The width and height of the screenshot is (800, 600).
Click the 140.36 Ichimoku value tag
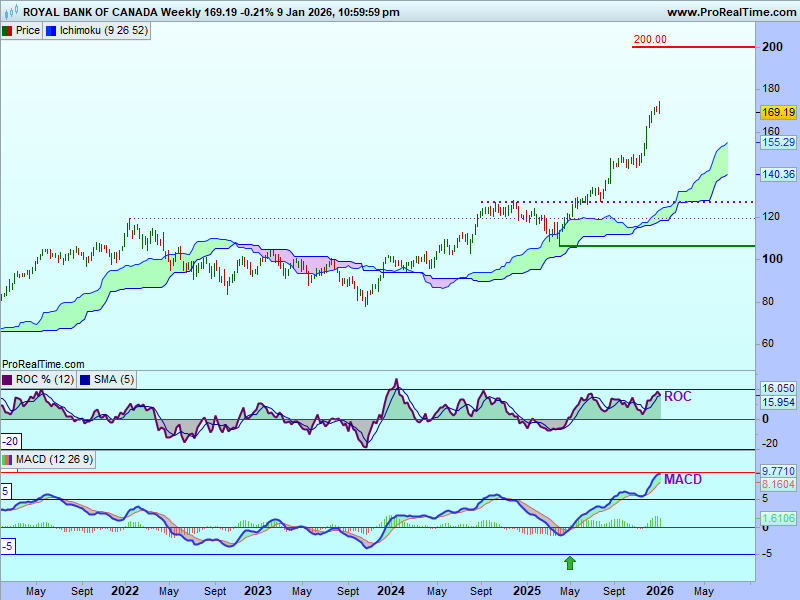[778, 174]
